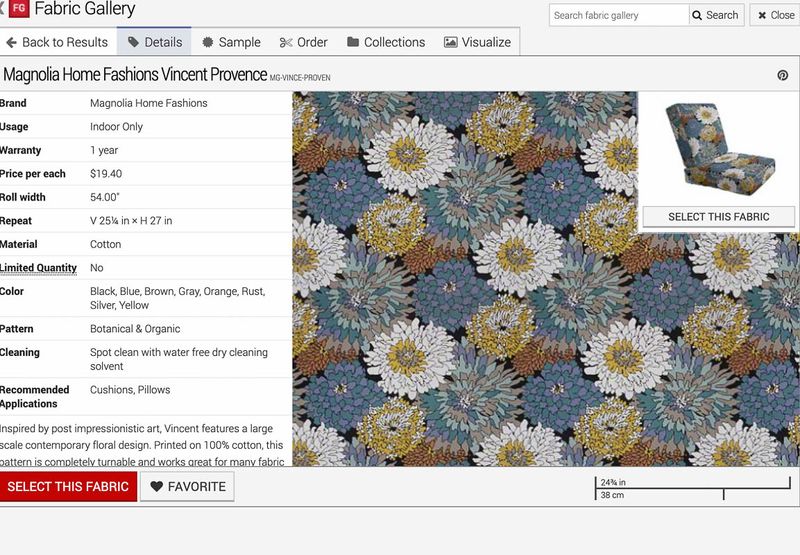Click the price value $19.40
The height and width of the screenshot is (555, 800).
pos(106,174)
